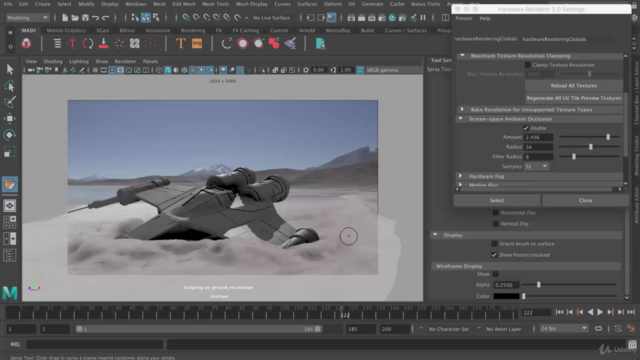
Task: Click the Open Scene folder icon
Action: [x=75, y=18]
